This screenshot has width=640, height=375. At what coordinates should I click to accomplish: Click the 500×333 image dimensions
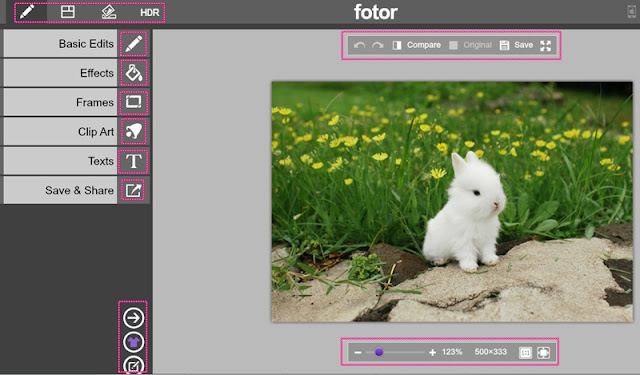(491, 352)
